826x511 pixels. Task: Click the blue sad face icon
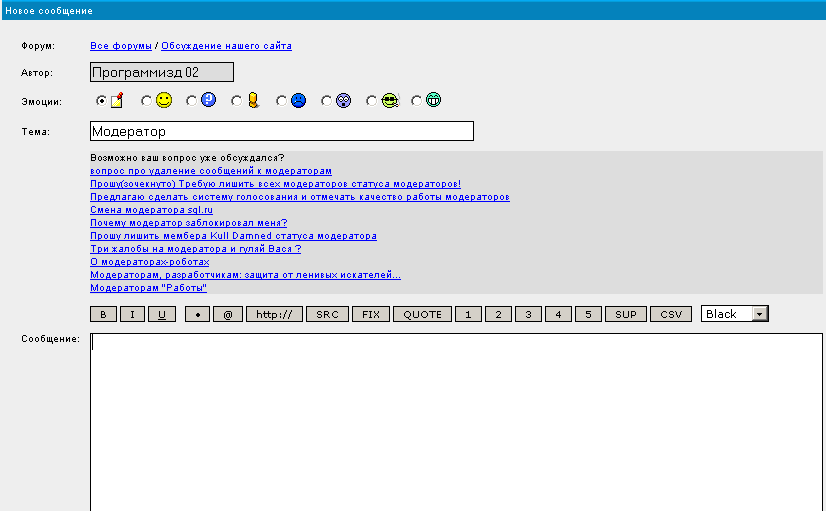pyautogui.click(x=298, y=100)
